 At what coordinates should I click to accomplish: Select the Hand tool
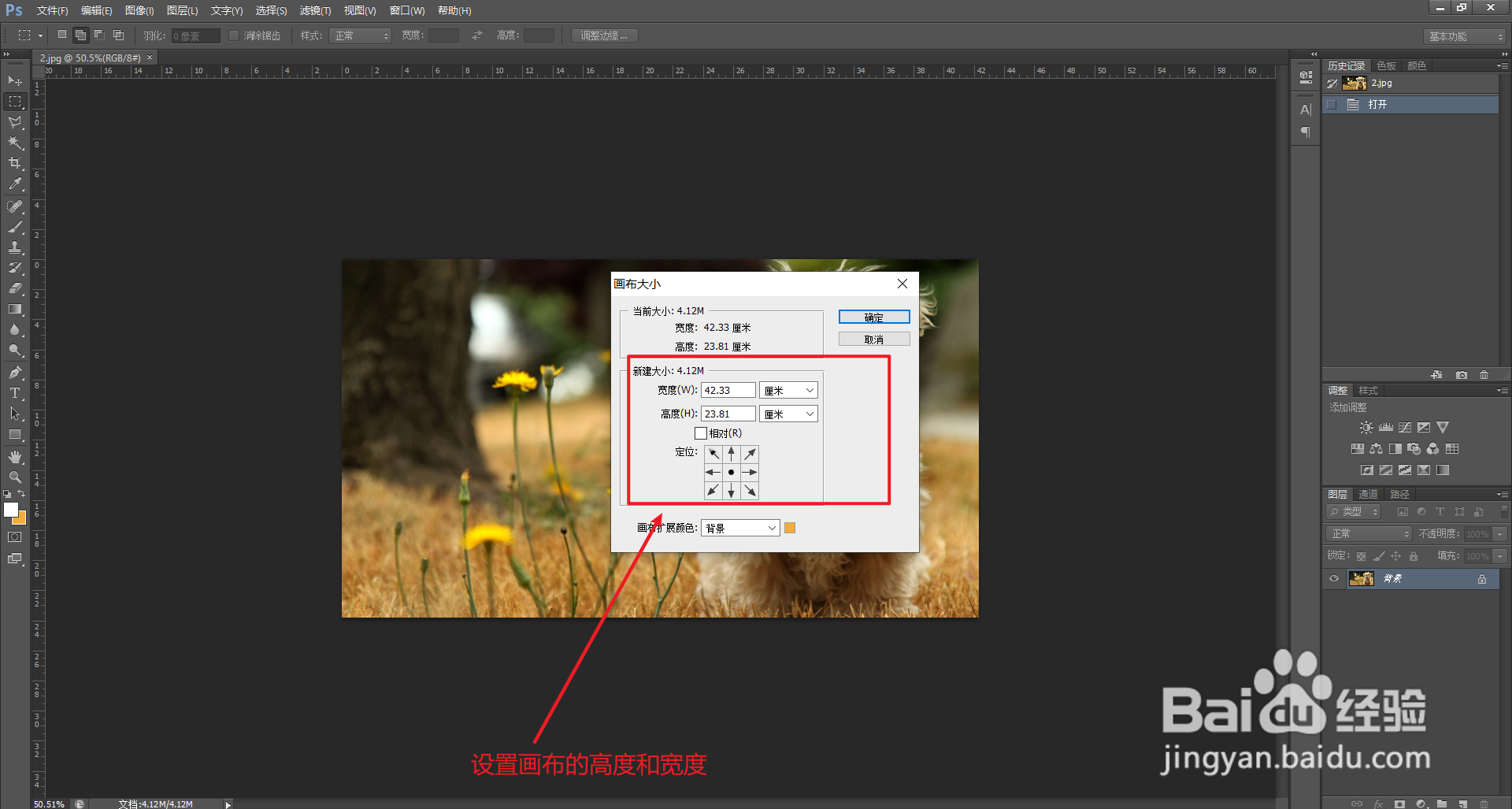15,457
